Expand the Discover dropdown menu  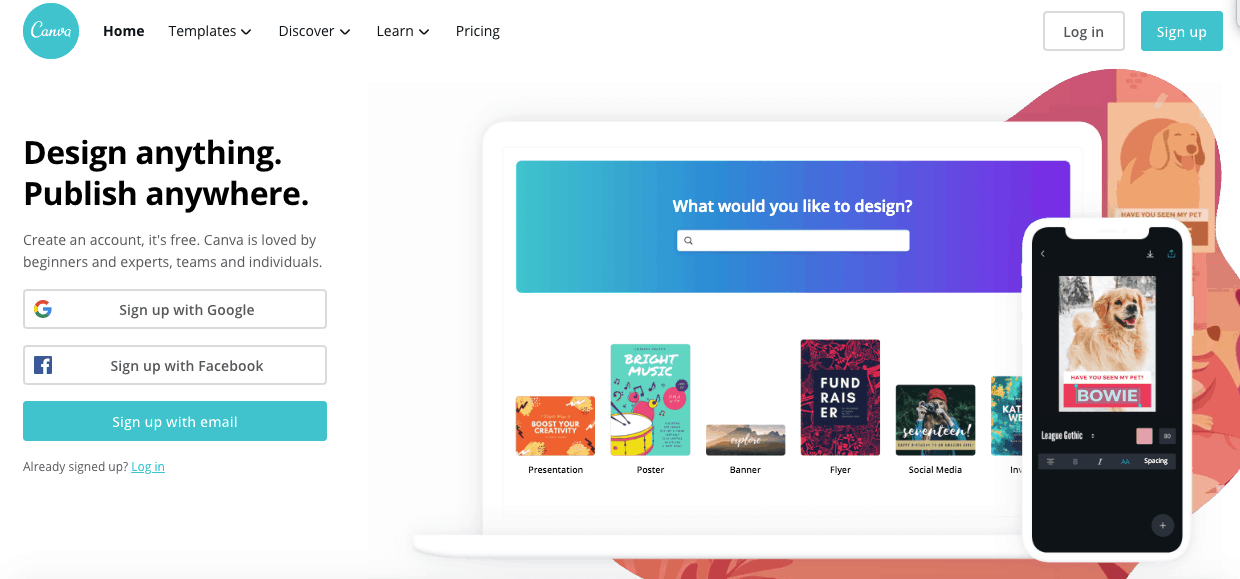pos(314,31)
